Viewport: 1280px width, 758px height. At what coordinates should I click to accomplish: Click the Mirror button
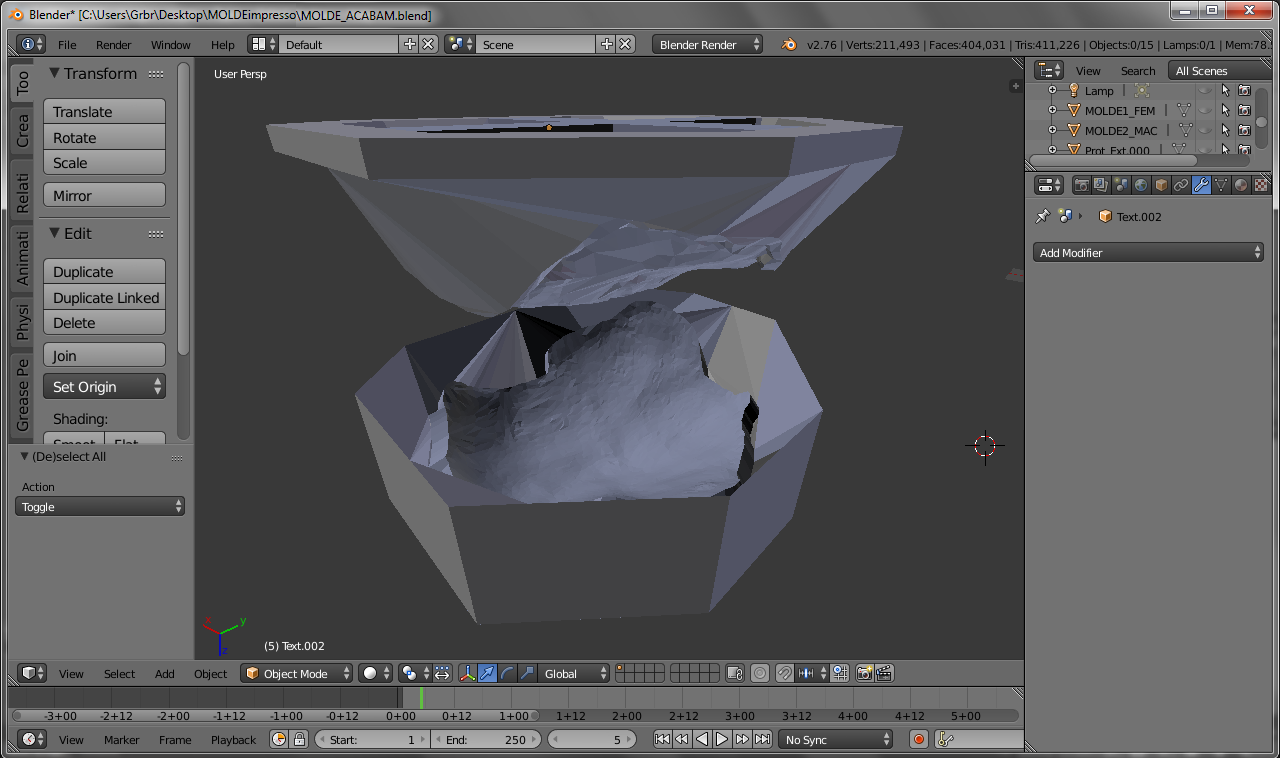(104, 196)
